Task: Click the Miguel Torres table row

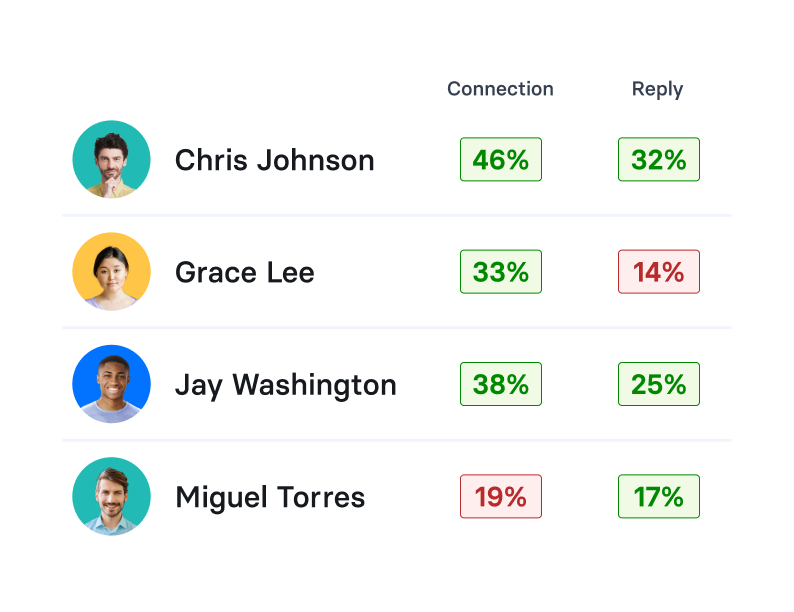Action: click(397, 497)
